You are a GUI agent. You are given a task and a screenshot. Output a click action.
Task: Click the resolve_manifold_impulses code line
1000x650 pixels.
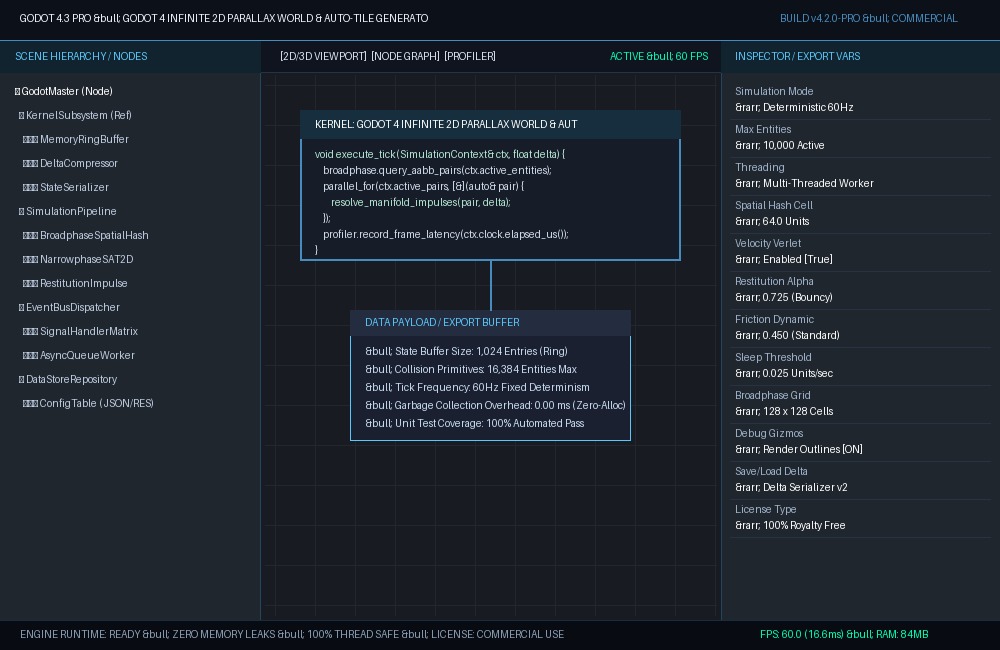(x=421, y=202)
